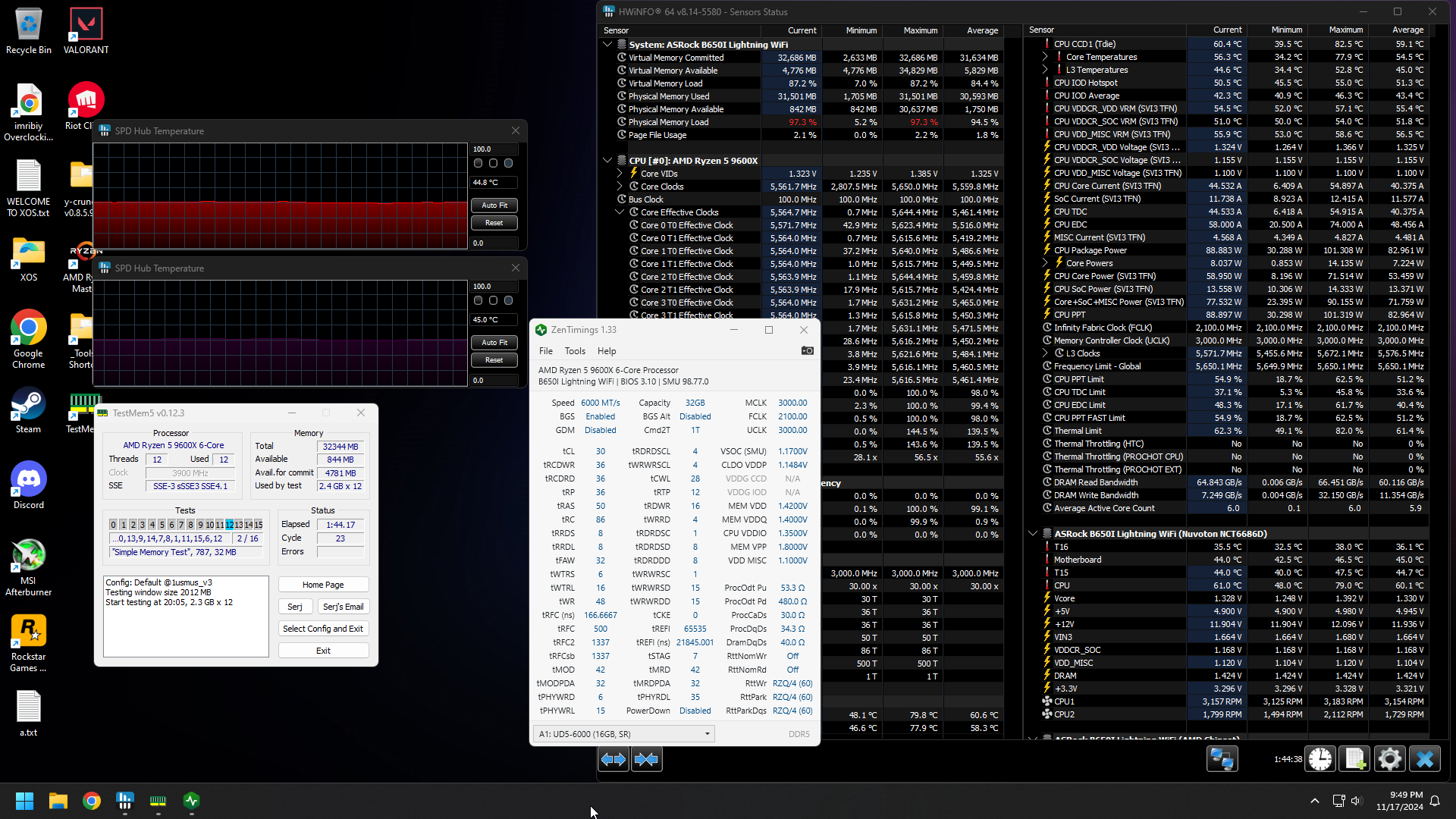Click Reset in 45.0 °C graph window

pyautogui.click(x=494, y=360)
